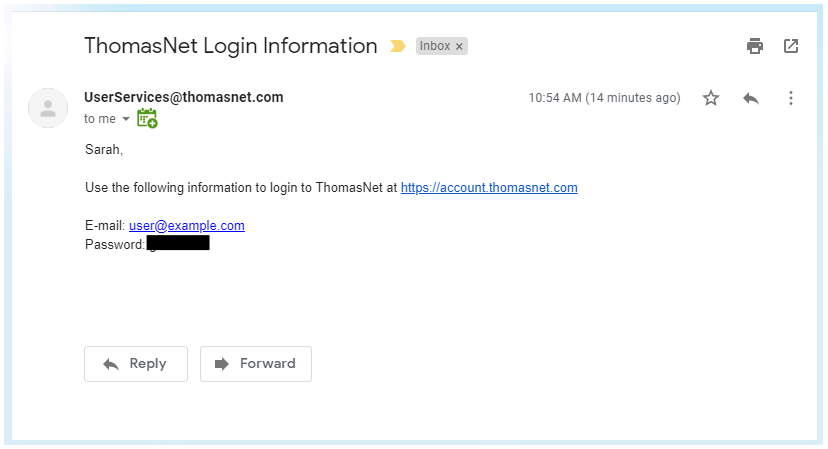Screen dimensions: 828x449
Task: Click sender name UserServices@thomasnet.com
Action: (184, 97)
